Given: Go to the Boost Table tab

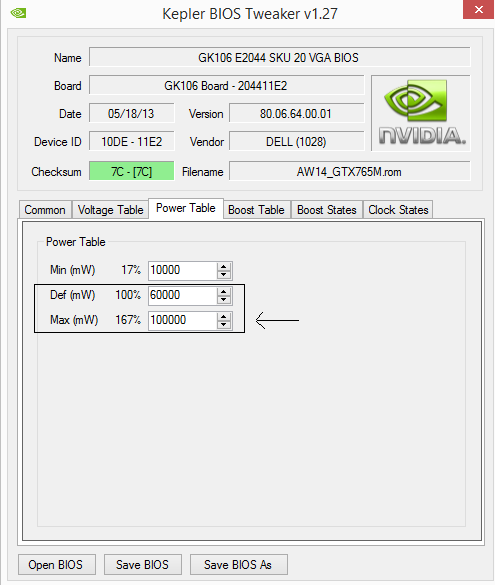Looking at the screenshot, I should point(256,210).
